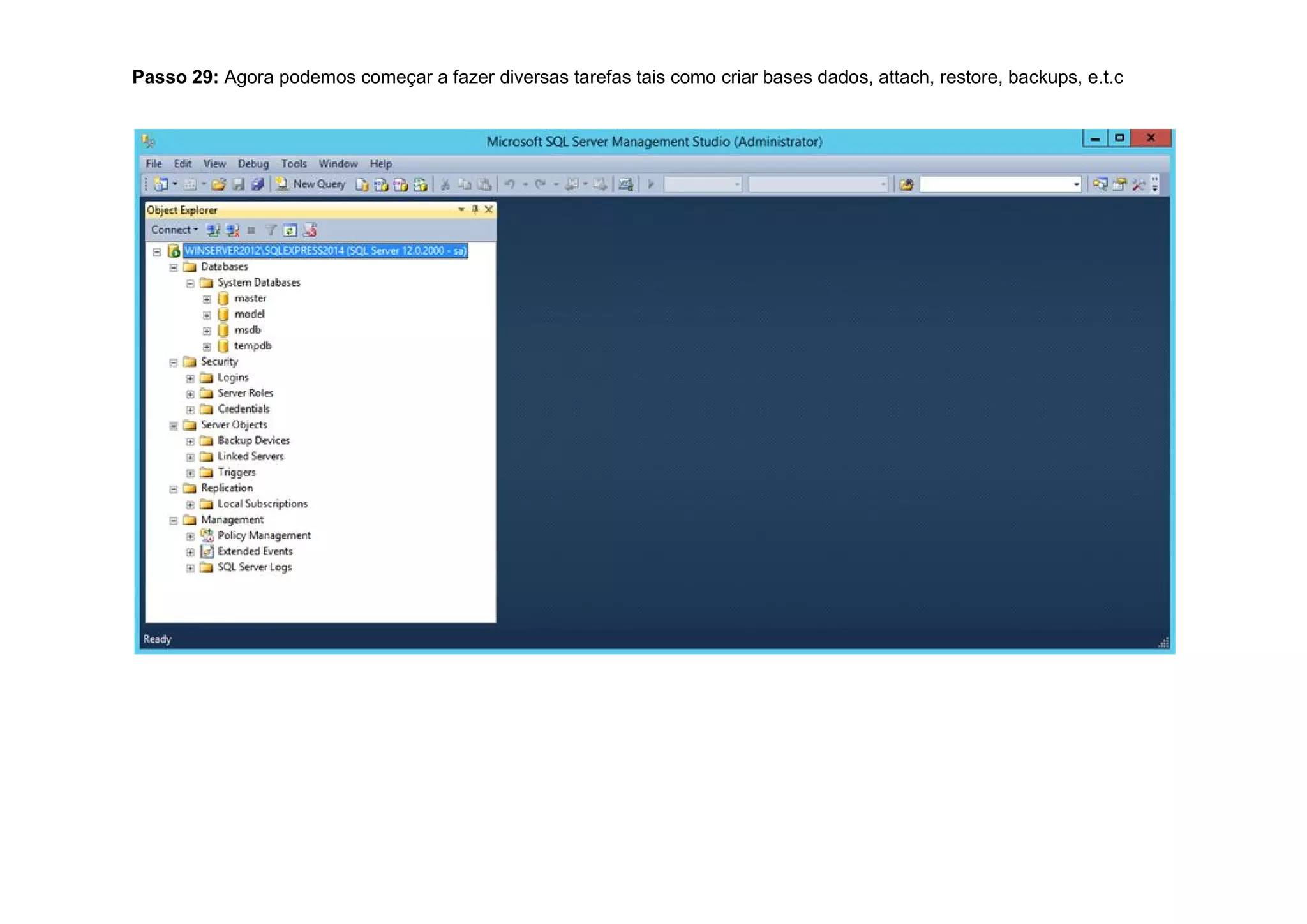Select the Local Subscriptions folder

click(262, 504)
